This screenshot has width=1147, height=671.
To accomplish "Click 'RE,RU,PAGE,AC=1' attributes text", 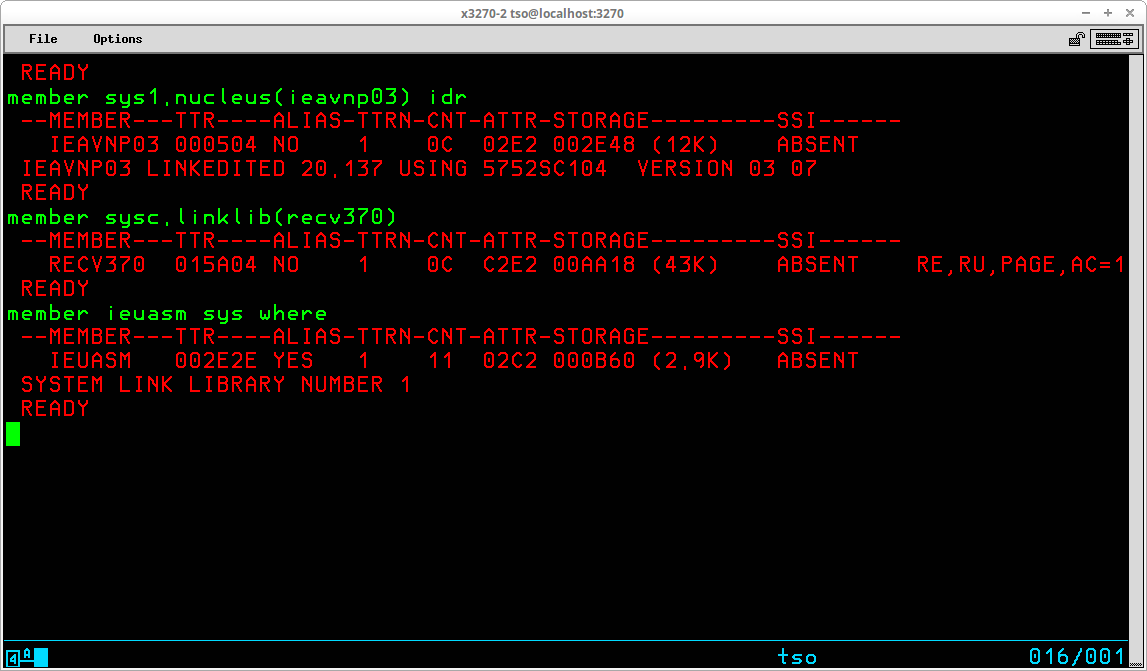I will pyautogui.click(x=1020, y=265).
